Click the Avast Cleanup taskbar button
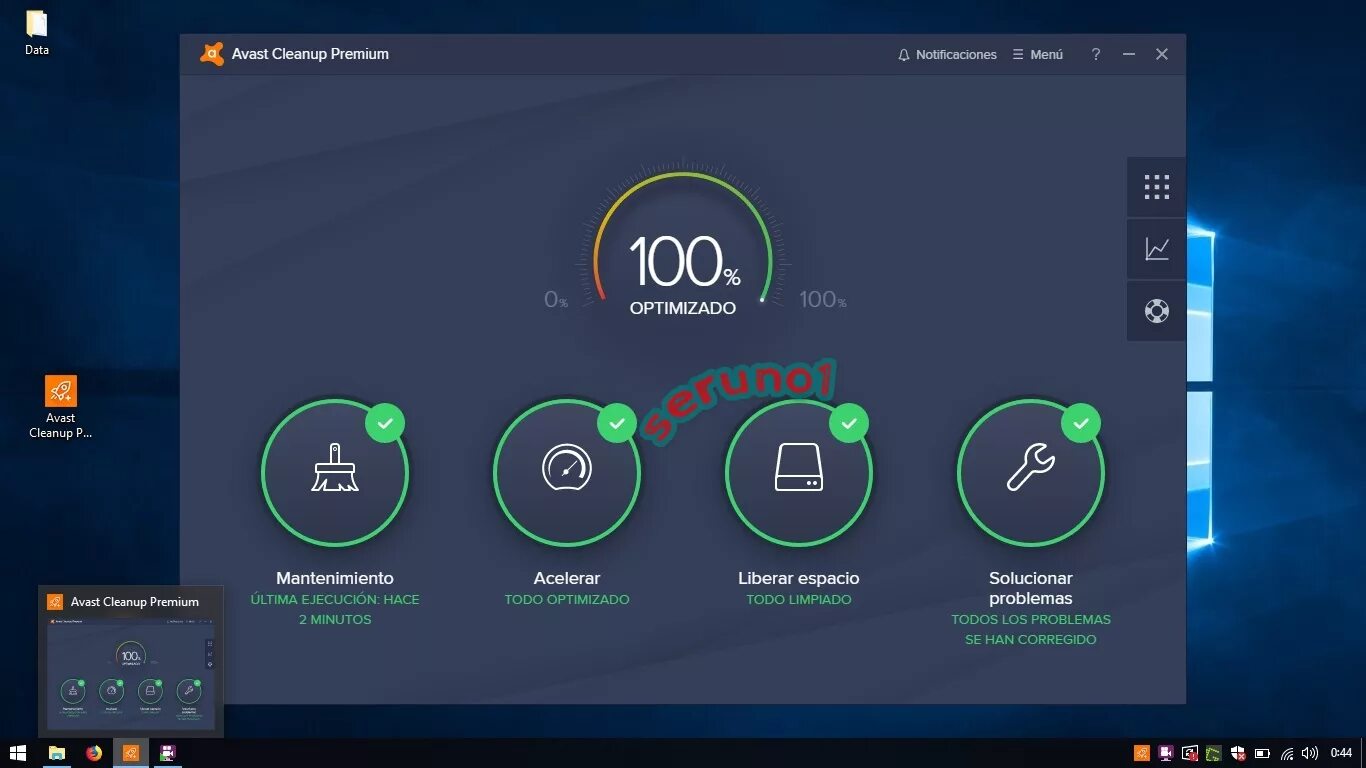Viewport: 1366px width, 768px height. point(131,753)
